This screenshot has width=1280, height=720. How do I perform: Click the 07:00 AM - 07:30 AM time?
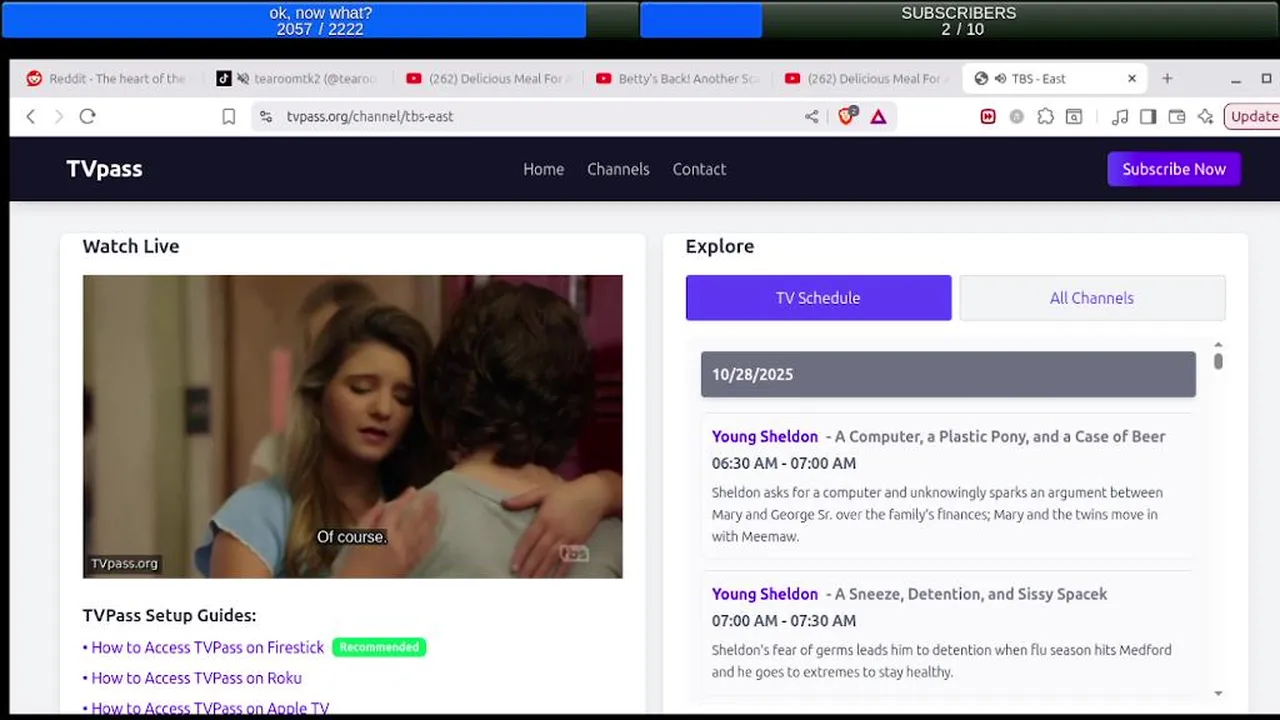784,621
